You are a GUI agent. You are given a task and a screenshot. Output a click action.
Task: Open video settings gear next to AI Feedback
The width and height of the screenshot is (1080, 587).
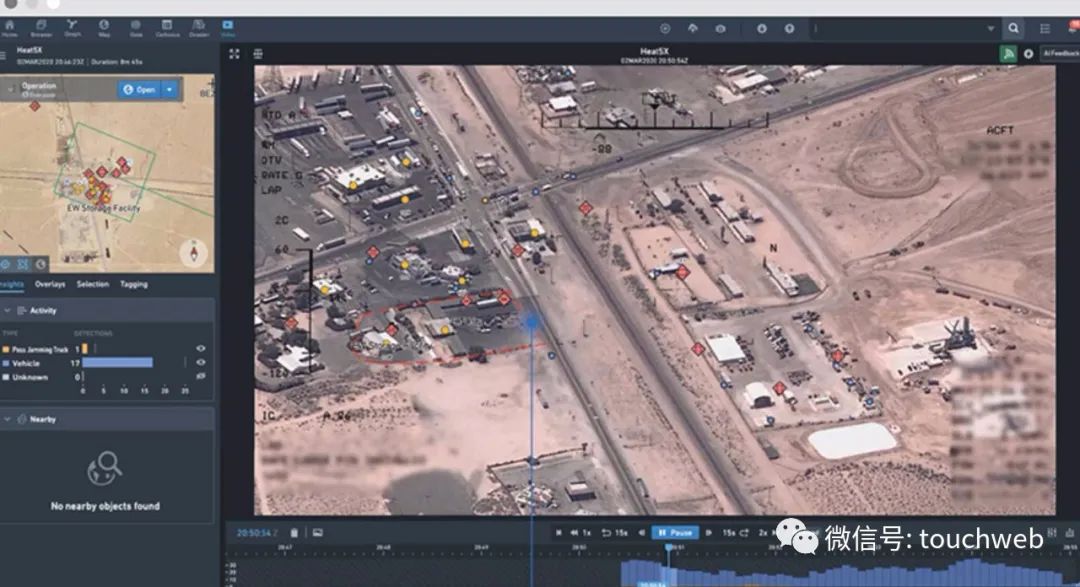[x=1028, y=54]
